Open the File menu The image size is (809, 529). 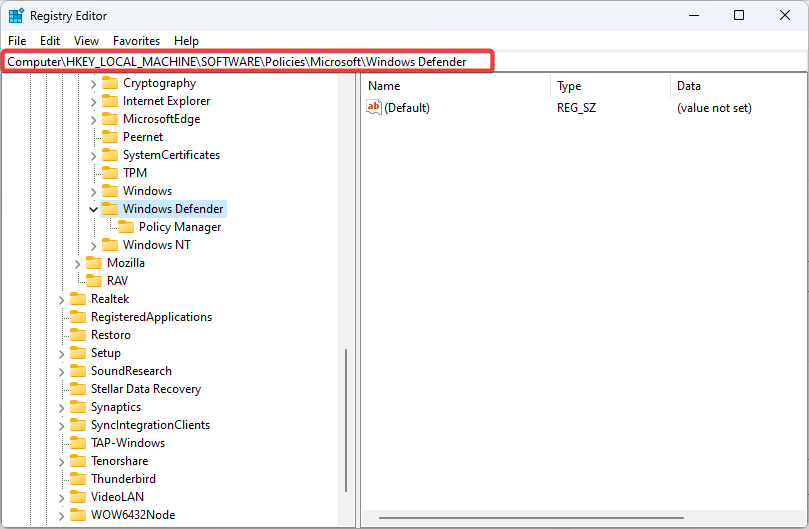tap(17, 41)
